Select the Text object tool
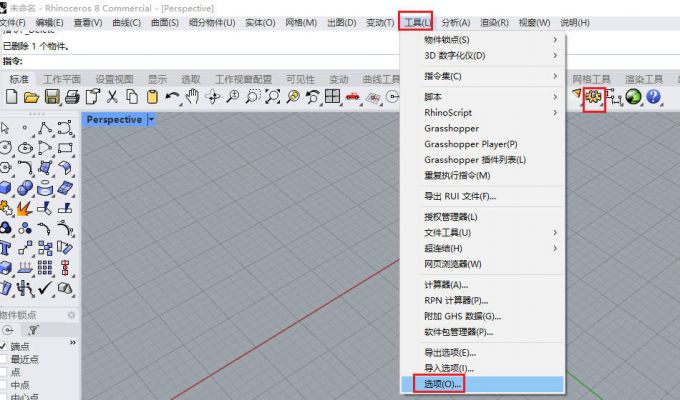680x400 pixels. 5,248
